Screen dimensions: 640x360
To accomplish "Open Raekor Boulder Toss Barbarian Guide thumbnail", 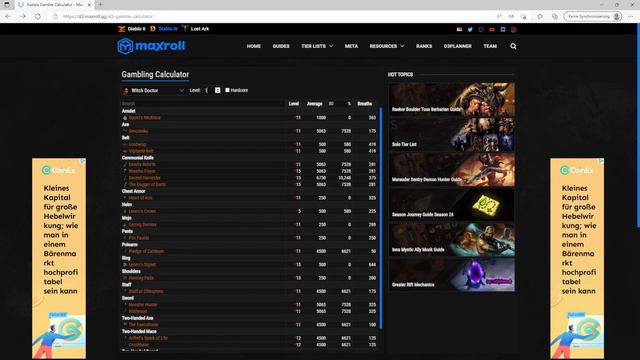I will point(452,99).
